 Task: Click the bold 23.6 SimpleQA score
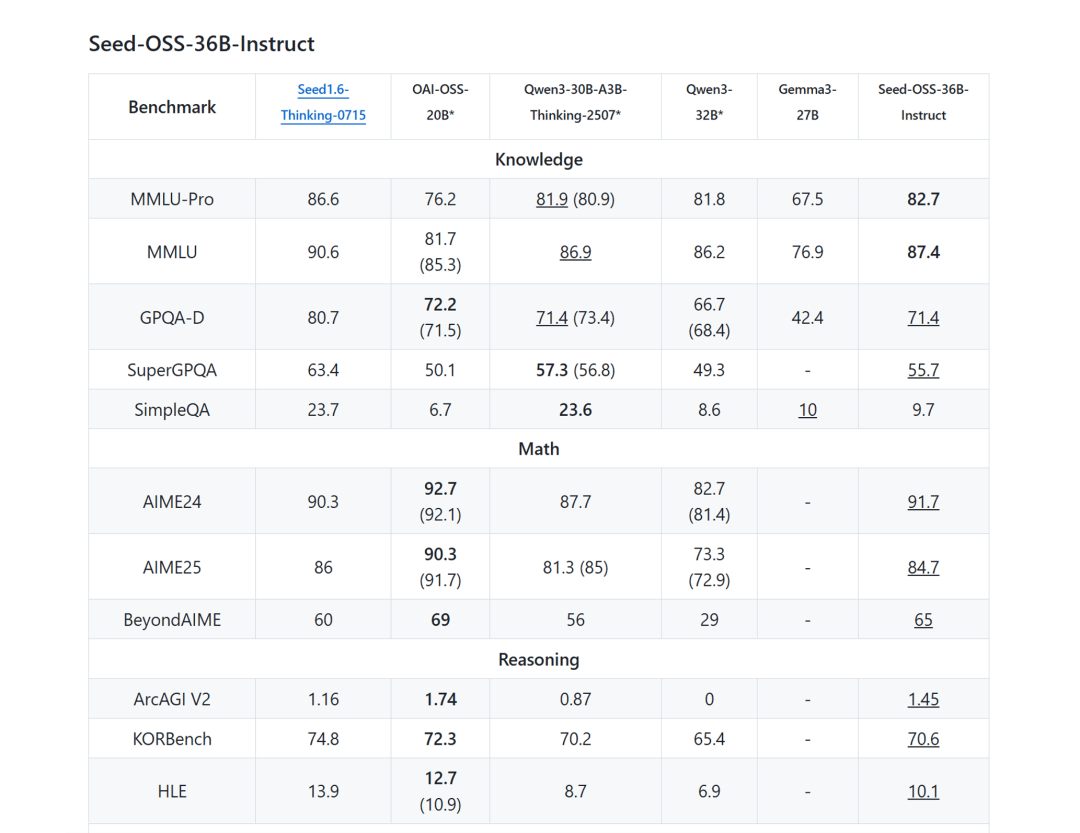tap(575, 410)
